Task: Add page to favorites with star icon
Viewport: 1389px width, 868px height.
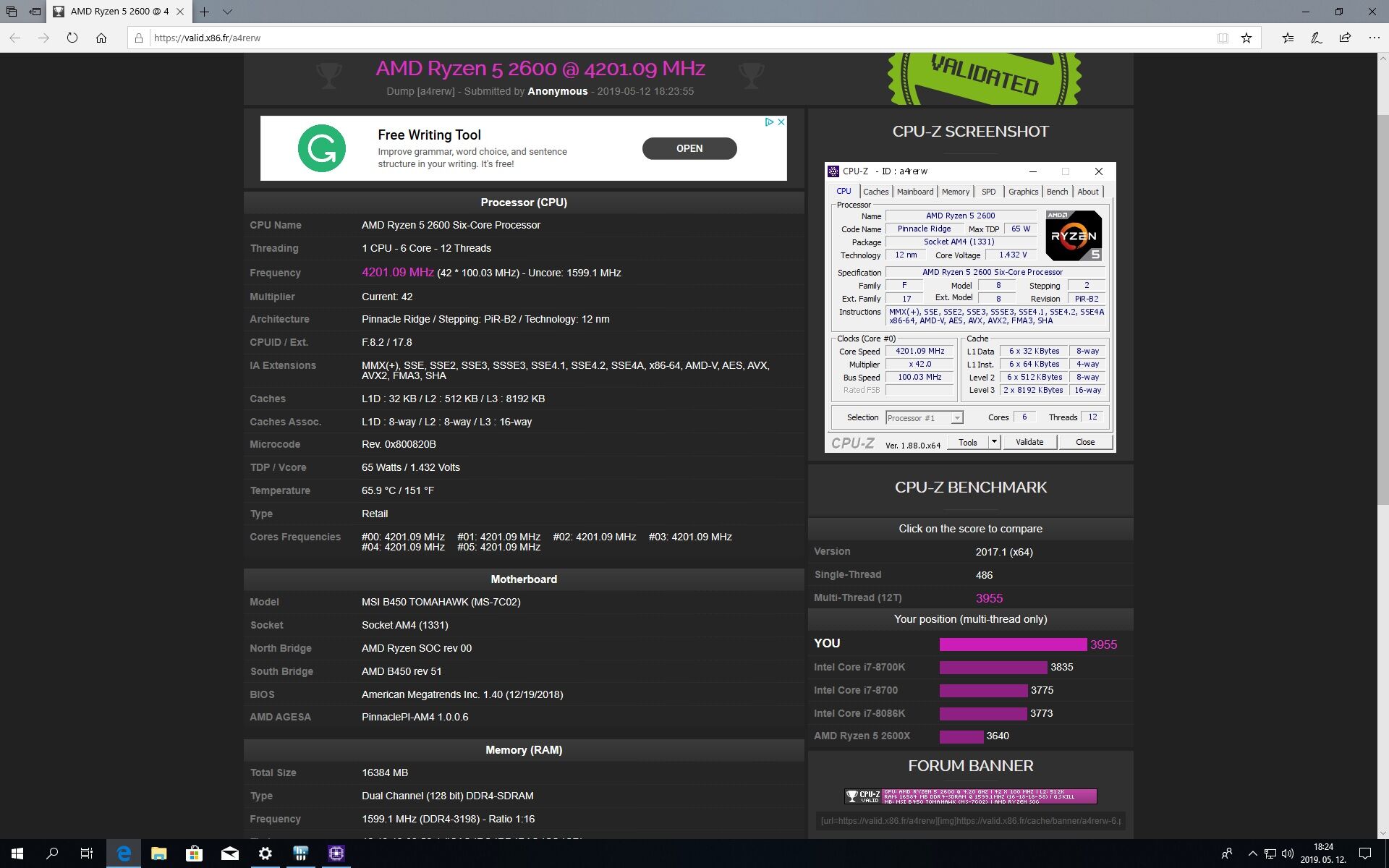Action: [x=1246, y=38]
